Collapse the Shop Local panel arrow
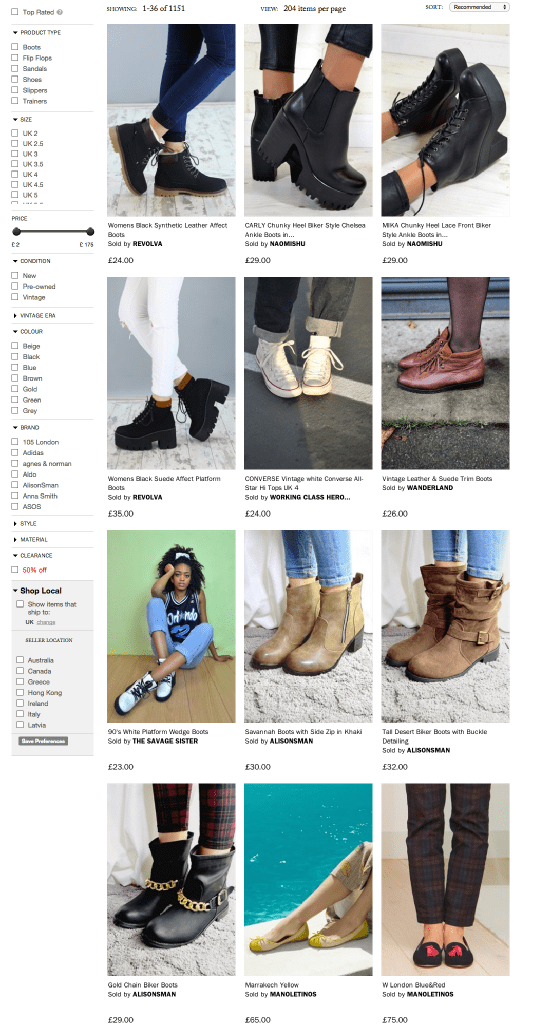The height and width of the screenshot is (1024, 560). 15,590
